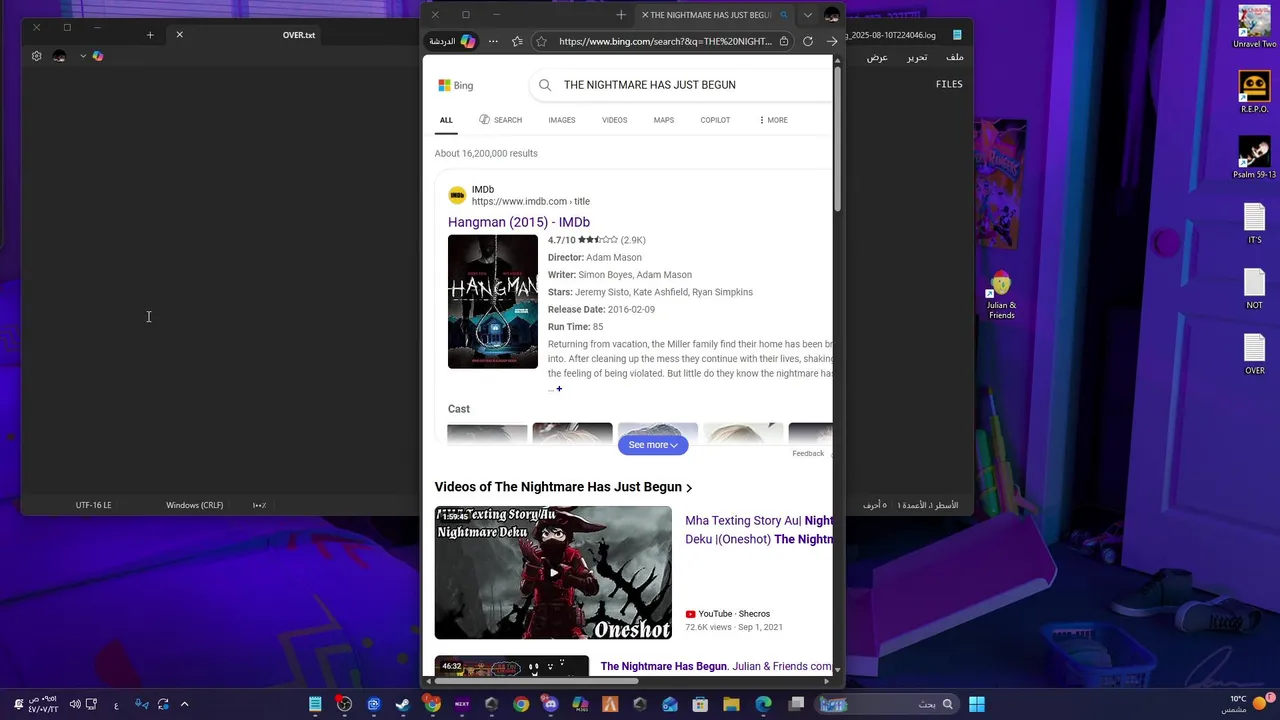Viewport: 1280px width, 720px height.
Task: Open the تحرير menu in background Notepad
Action: pyautogui.click(x=917, y=57)
